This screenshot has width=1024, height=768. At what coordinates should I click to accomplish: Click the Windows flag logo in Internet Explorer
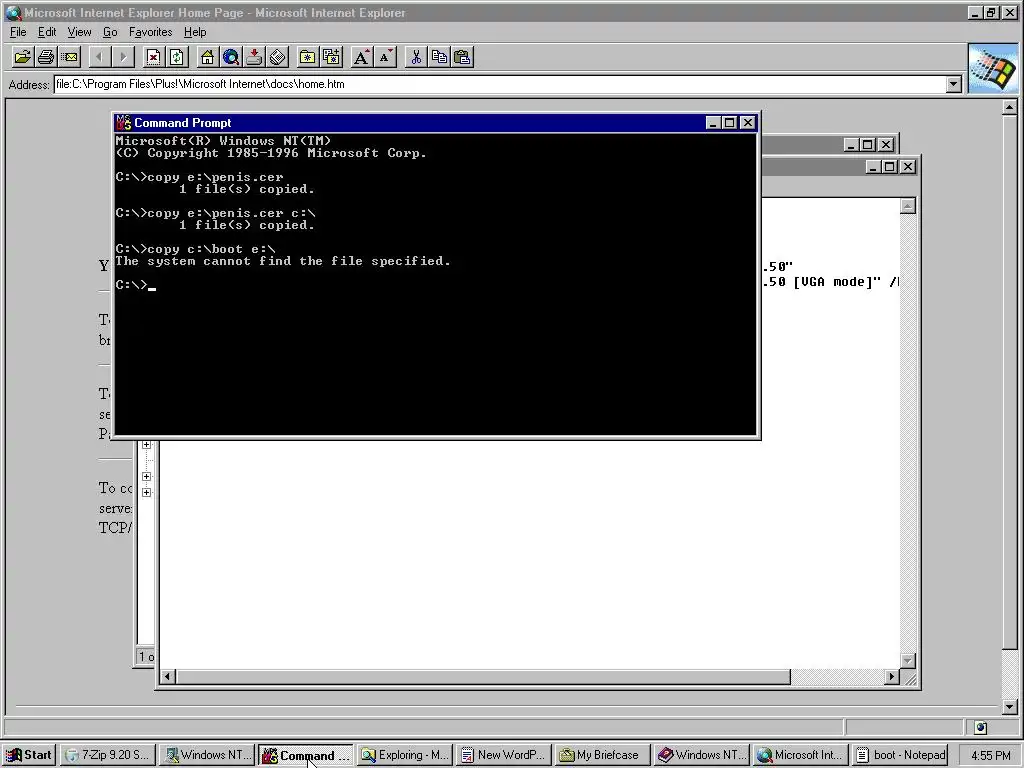click(x=993, y=69)
